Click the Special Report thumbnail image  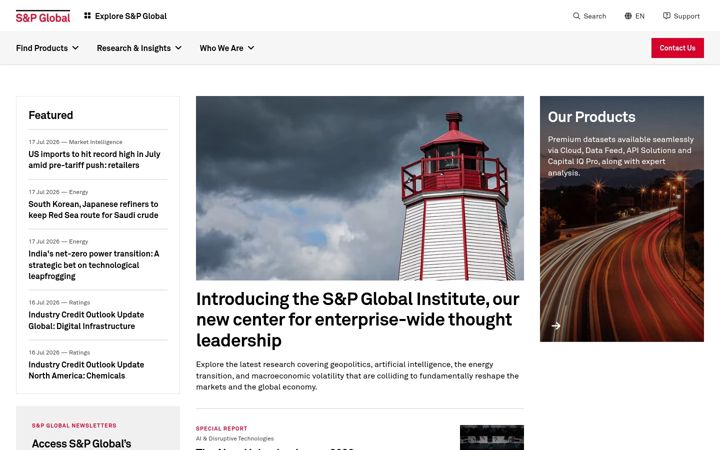click(492, 437)
